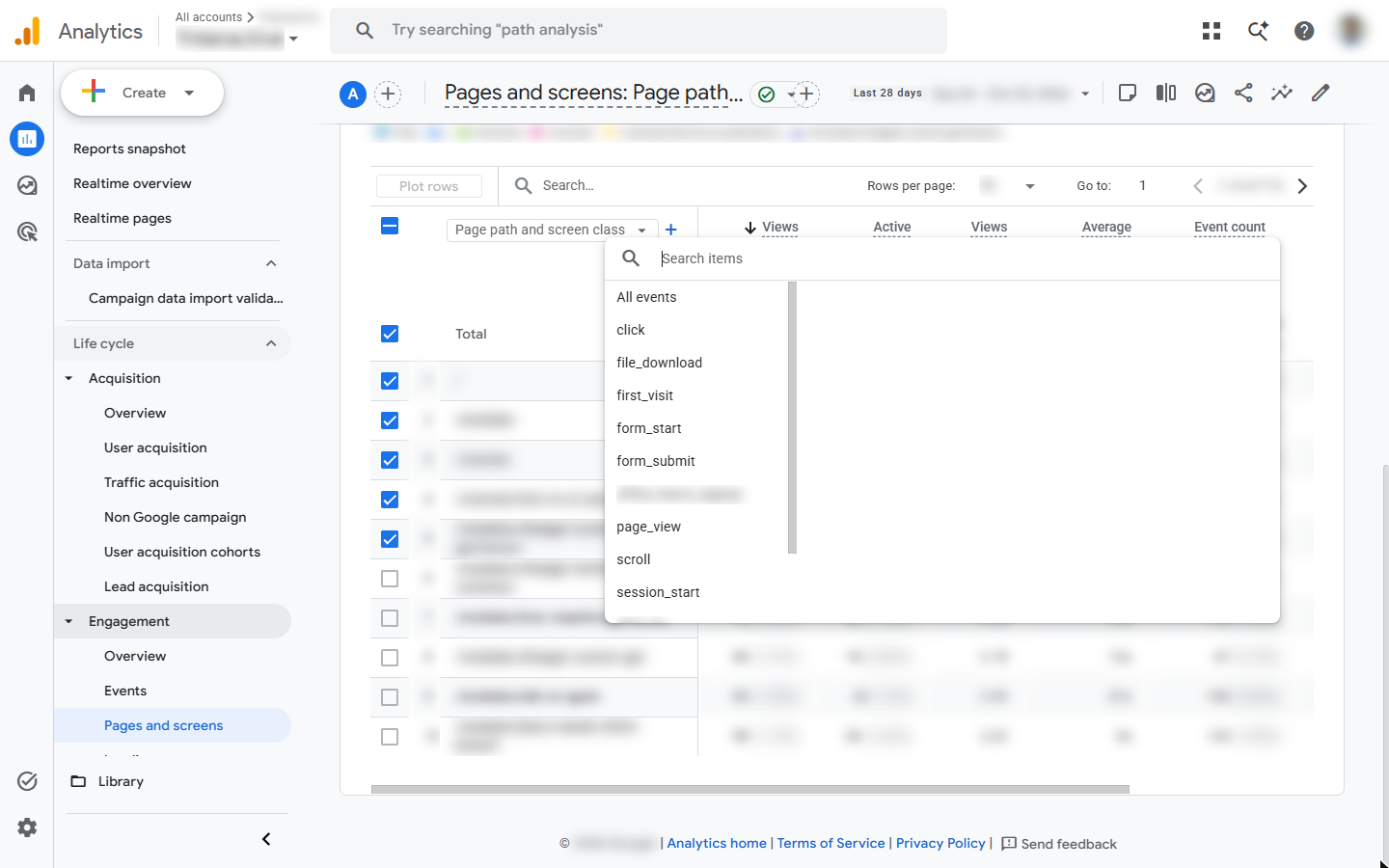Open the Help question mark icon

point(1304,31)
